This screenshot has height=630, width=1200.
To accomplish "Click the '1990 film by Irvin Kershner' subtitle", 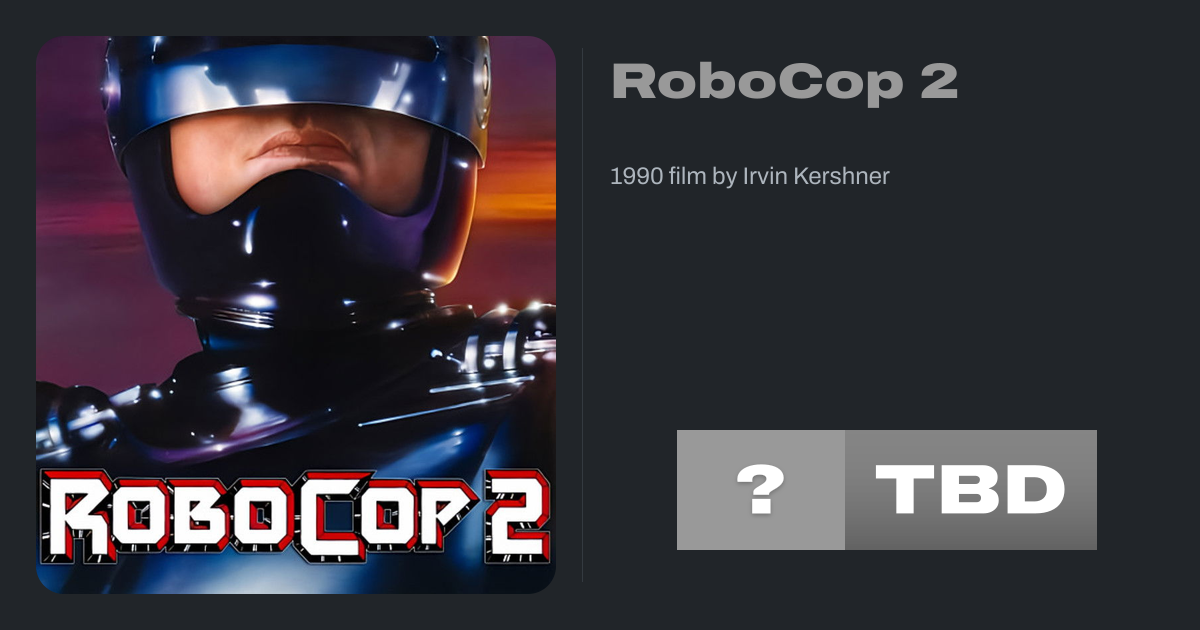I will (750, 177).
